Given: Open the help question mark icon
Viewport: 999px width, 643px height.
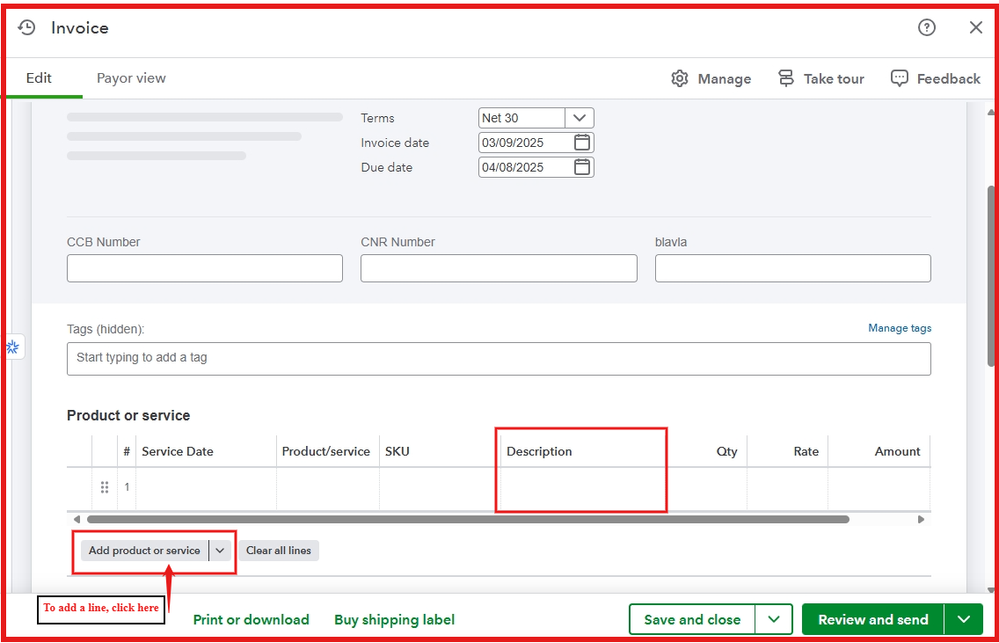Looking at the screenshot, I should pyautogui.click(x=926, y=27).
